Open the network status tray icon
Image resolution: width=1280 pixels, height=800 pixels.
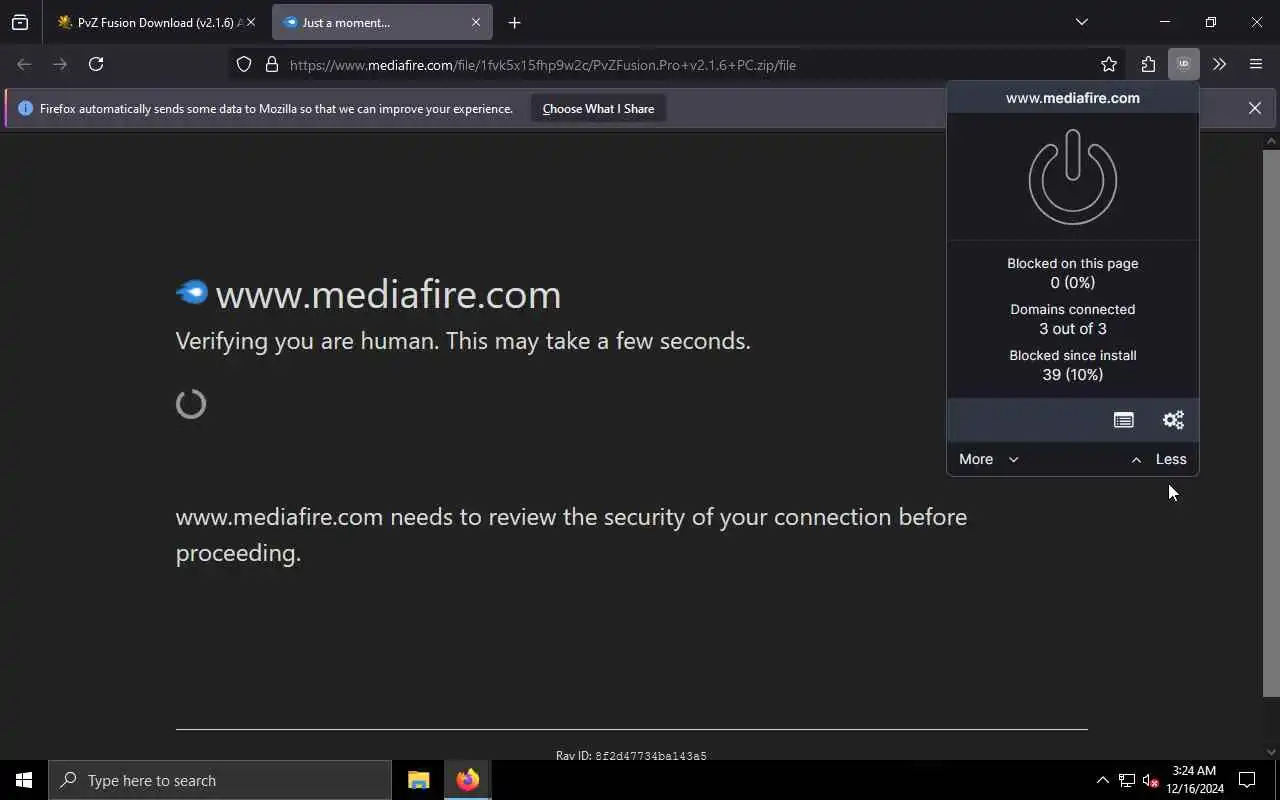click(1127, 780)
